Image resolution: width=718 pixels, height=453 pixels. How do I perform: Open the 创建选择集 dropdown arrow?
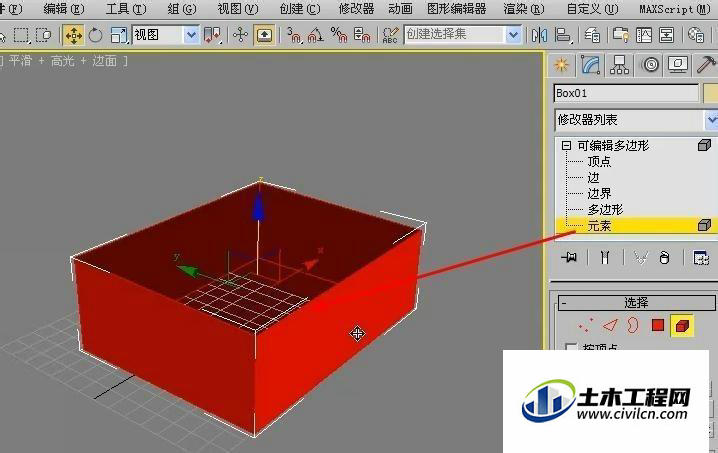click(514, 35)
